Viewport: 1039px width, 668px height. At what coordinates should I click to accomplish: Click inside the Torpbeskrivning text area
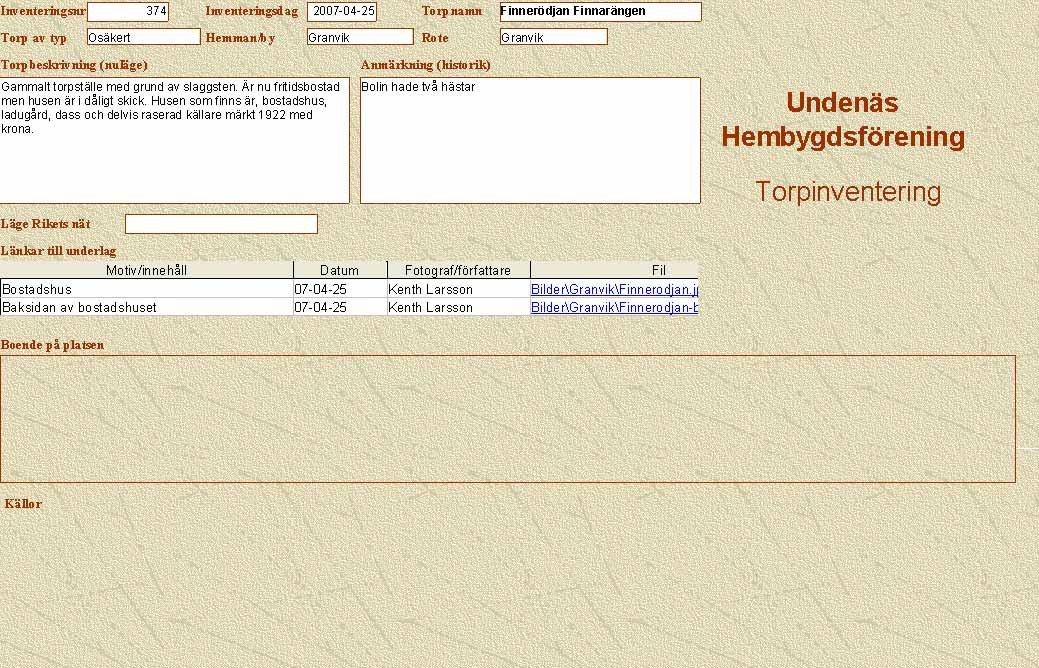(x=174, y=140)
